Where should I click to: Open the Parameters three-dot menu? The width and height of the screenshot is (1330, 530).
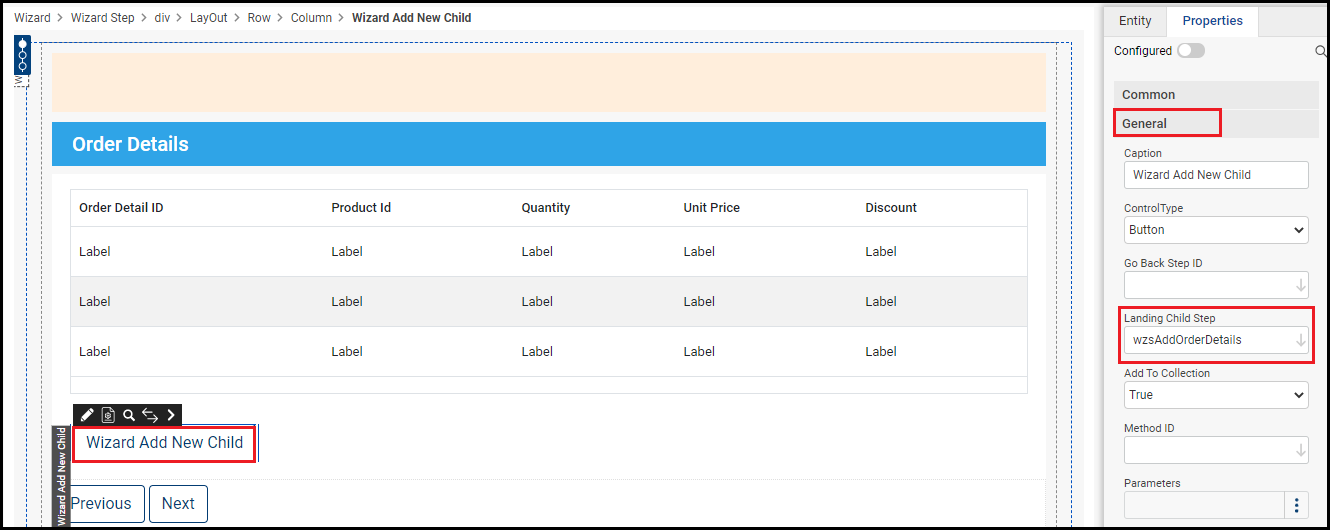[x=1297, y=505]
